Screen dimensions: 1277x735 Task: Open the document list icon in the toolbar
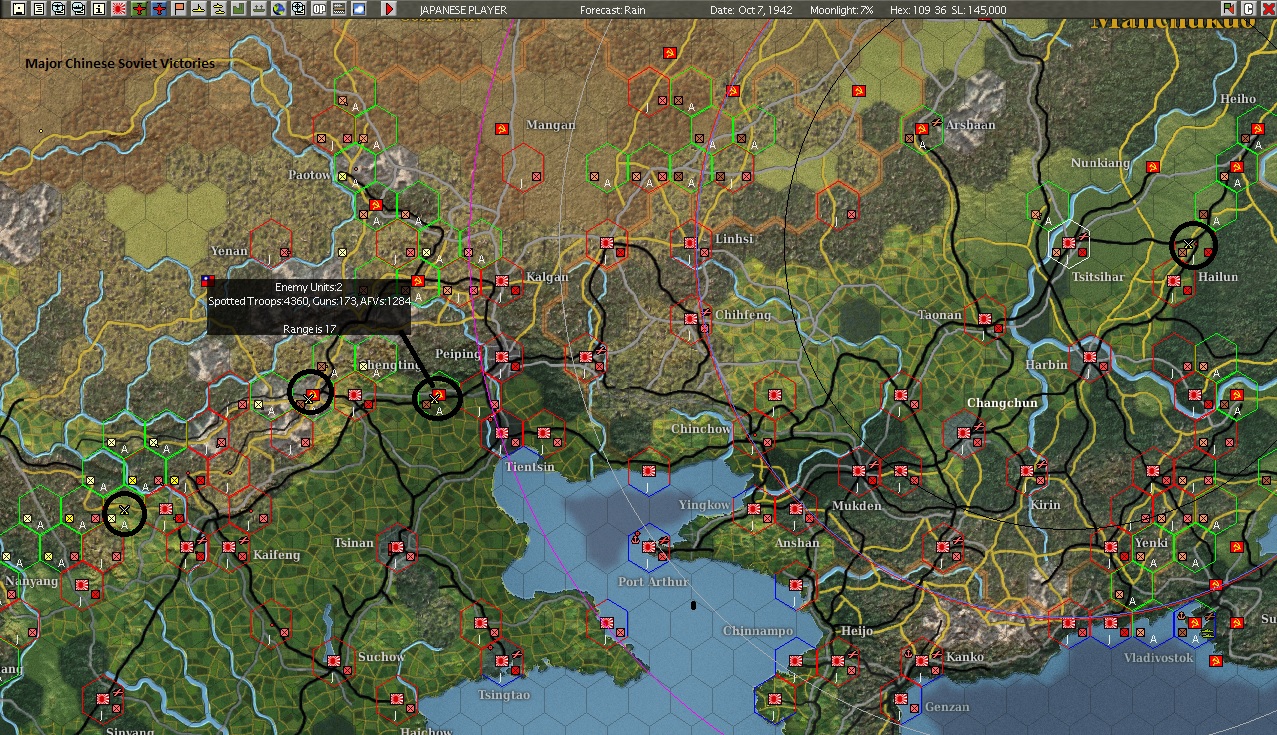coord(38,9)
